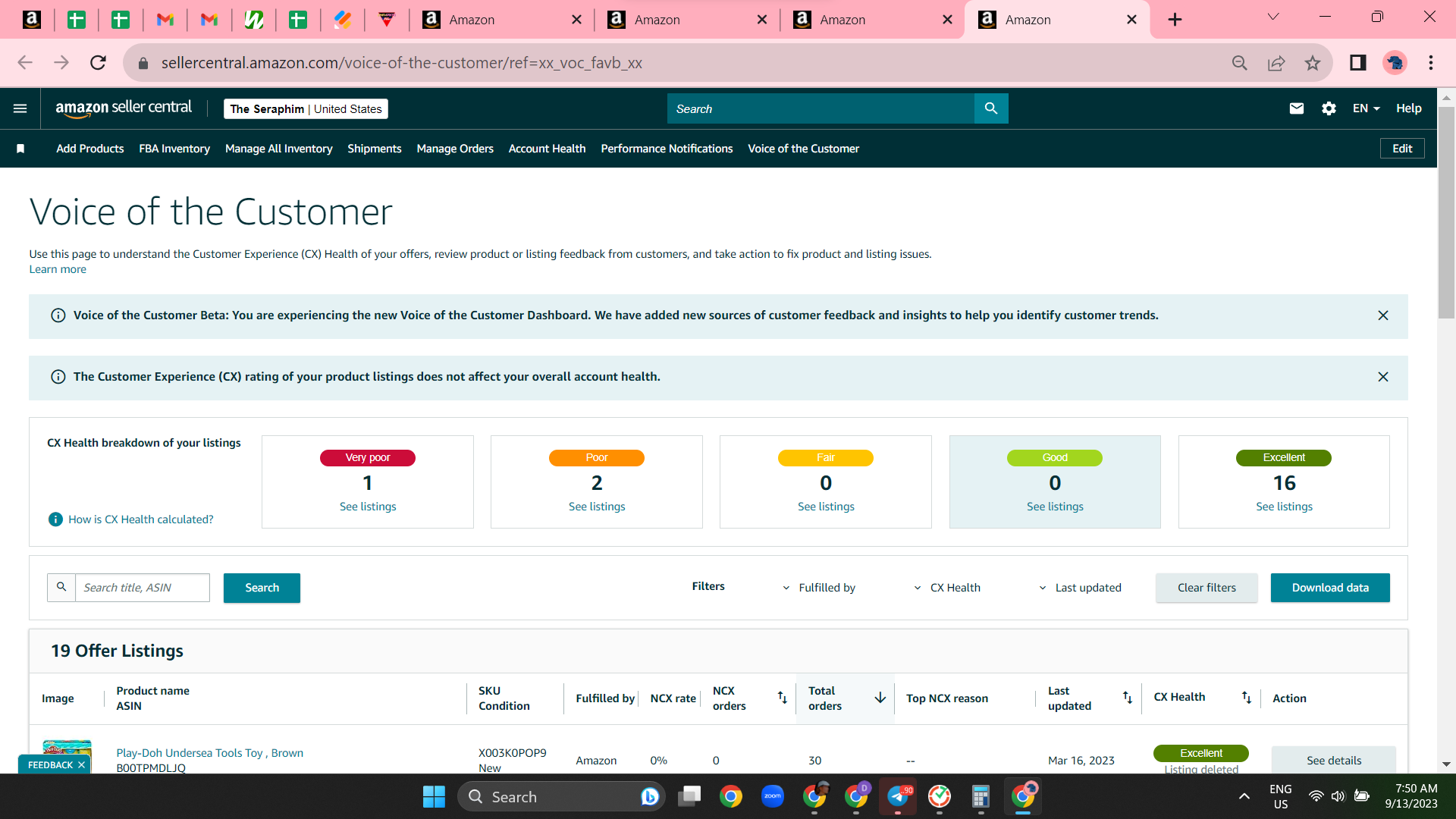Viewport: 1456px width, 819px height.
Task: Open Performance Notifications
Action: (x=667, y=149)
